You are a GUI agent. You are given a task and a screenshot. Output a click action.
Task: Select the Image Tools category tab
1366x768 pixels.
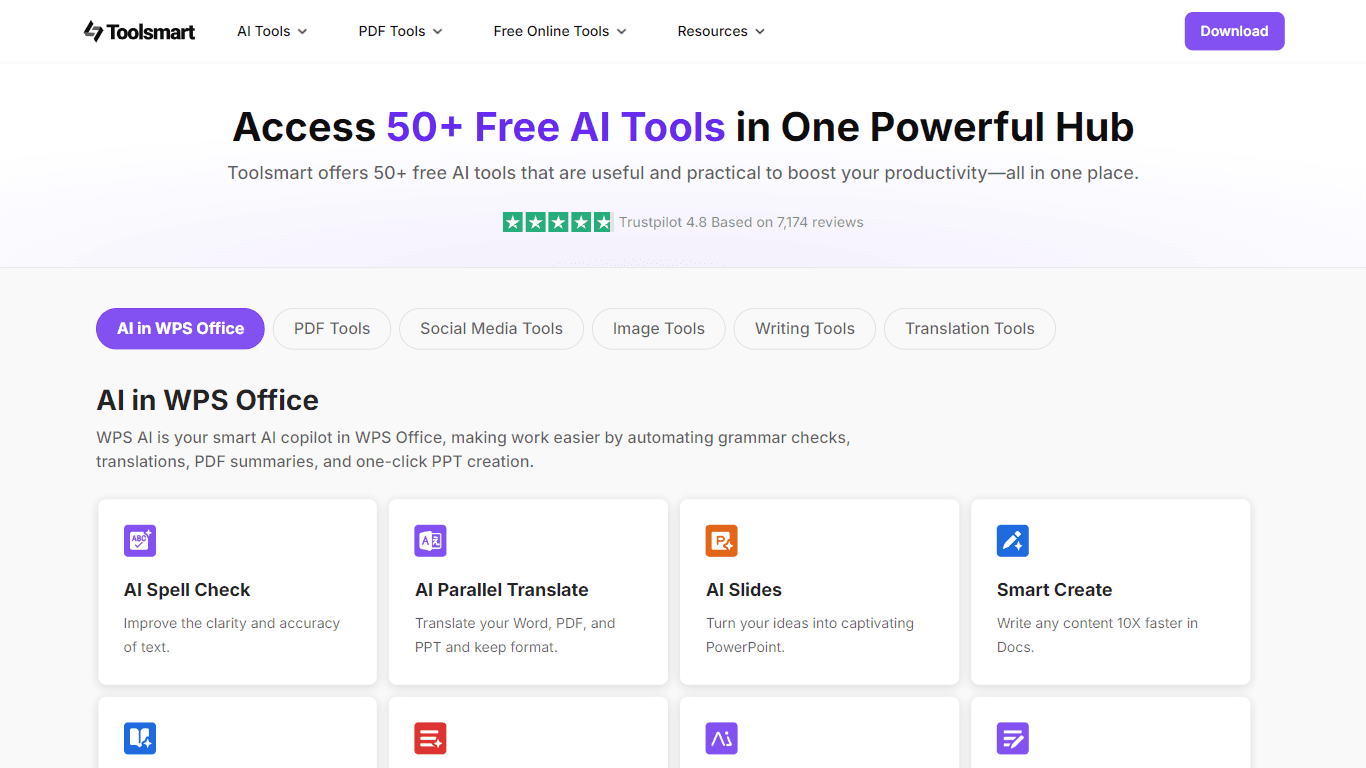(x=659, y=329)
